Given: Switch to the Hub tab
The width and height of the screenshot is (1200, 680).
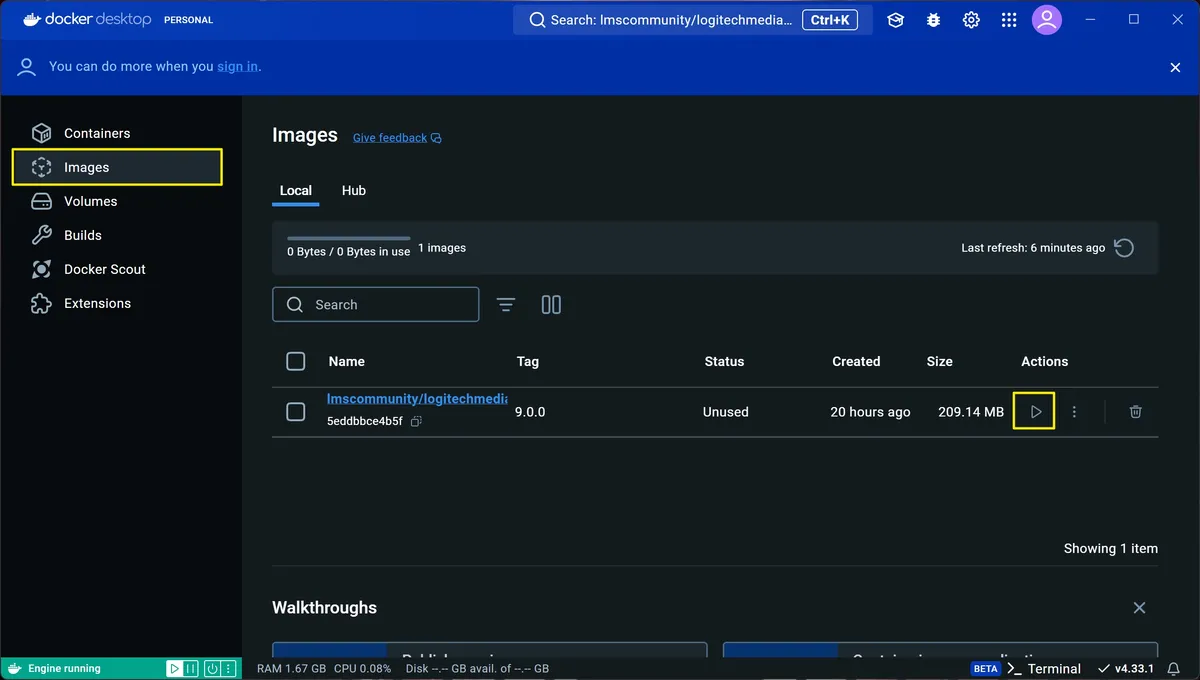Looking at the screenshot, I should [354, 190].
